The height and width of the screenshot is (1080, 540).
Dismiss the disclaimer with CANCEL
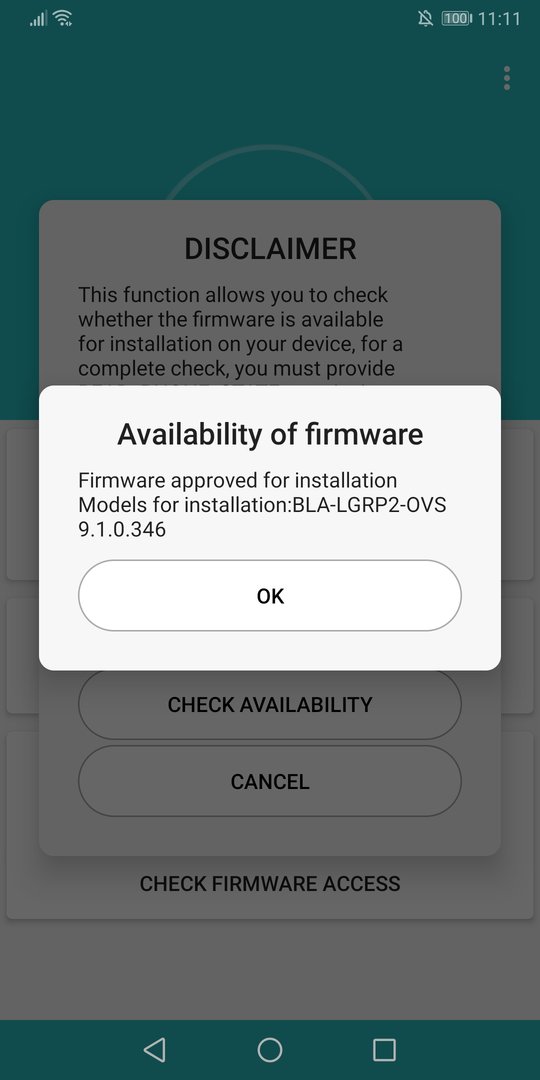[x=270, y=781]
